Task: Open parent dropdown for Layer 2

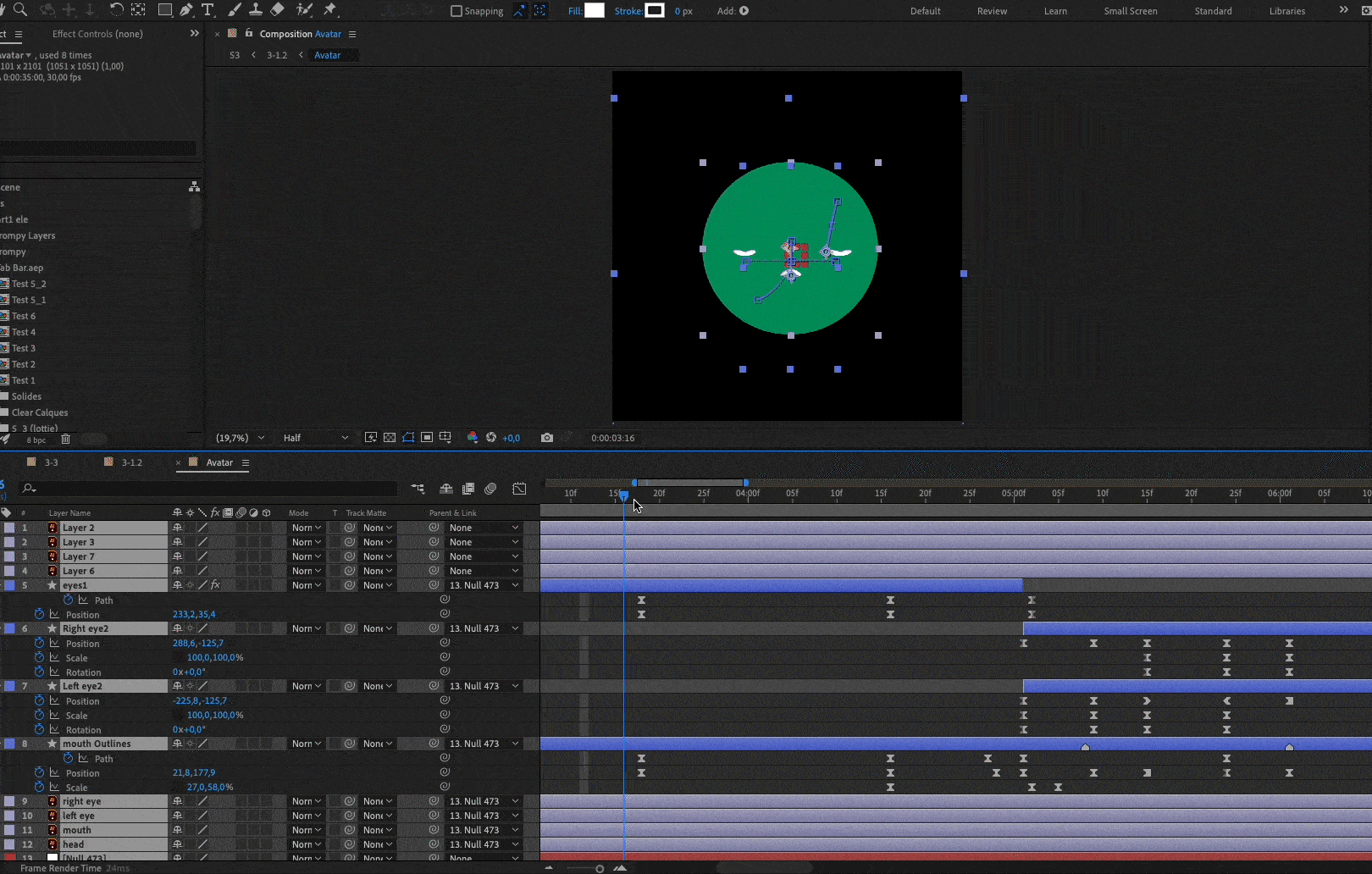Action: (484, 528)
